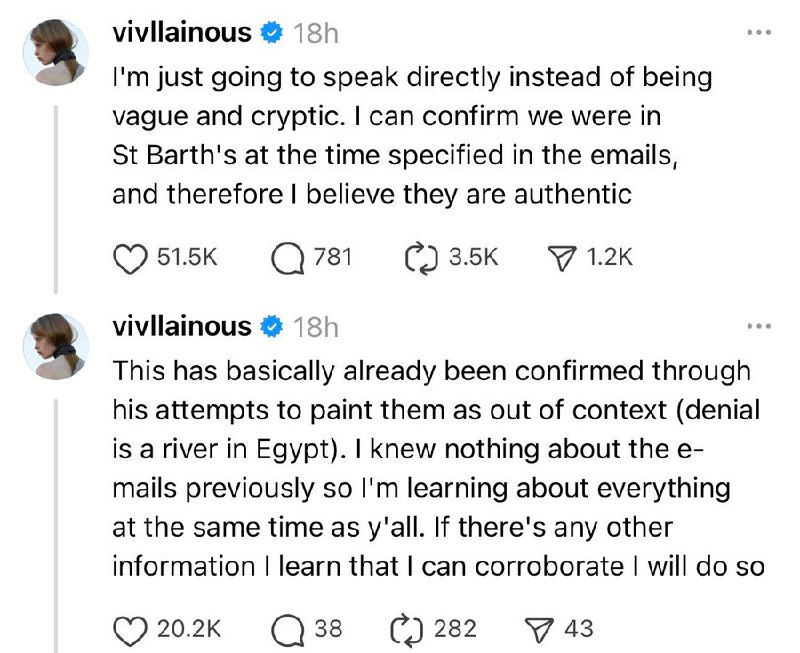
Task: Open vivllainous profile from second post username
Action: [181, 326]
